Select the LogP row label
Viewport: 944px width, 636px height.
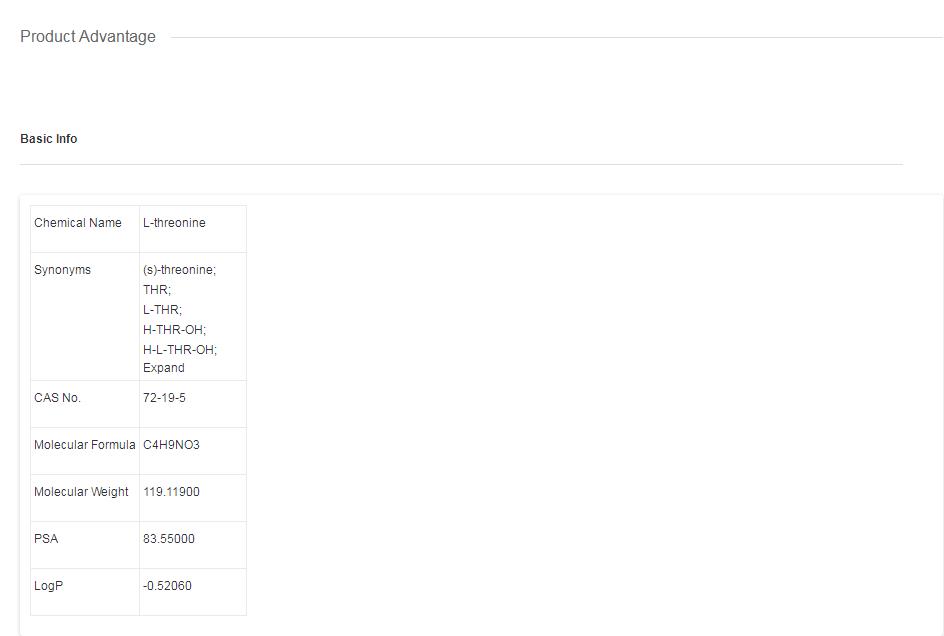pyautogui.click(x=48, y=586)
